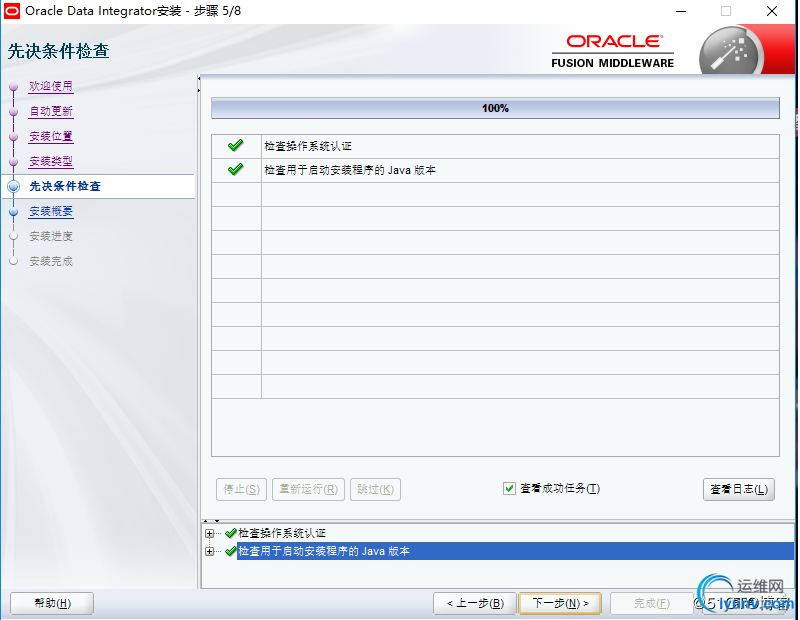Proceed with 下一步(N) button
This screenshot has height=620, width=800.
pyautogui.click(x=560, y=604)
